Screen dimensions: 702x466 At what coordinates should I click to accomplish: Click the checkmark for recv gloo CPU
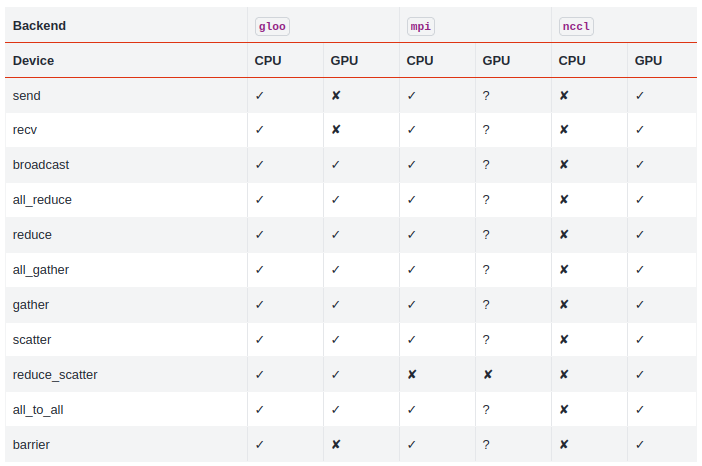coord(260,130)
